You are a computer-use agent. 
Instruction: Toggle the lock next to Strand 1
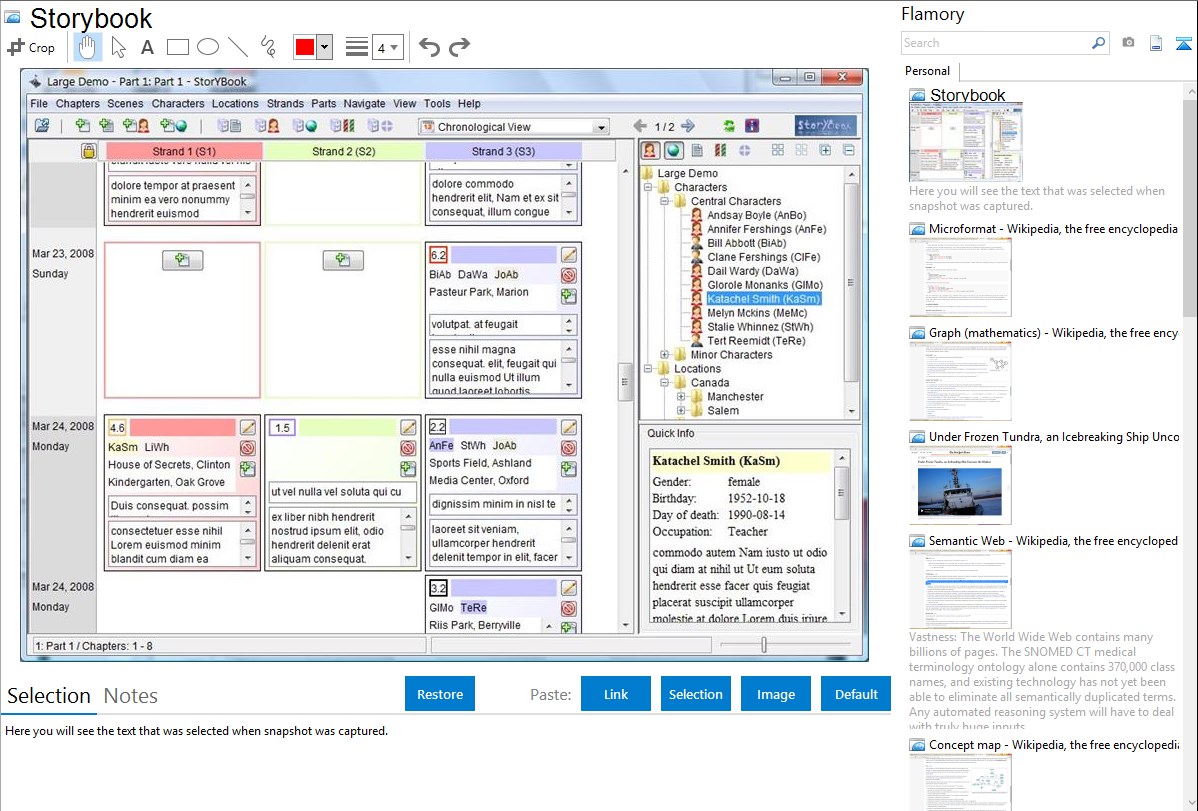point(89,151)
